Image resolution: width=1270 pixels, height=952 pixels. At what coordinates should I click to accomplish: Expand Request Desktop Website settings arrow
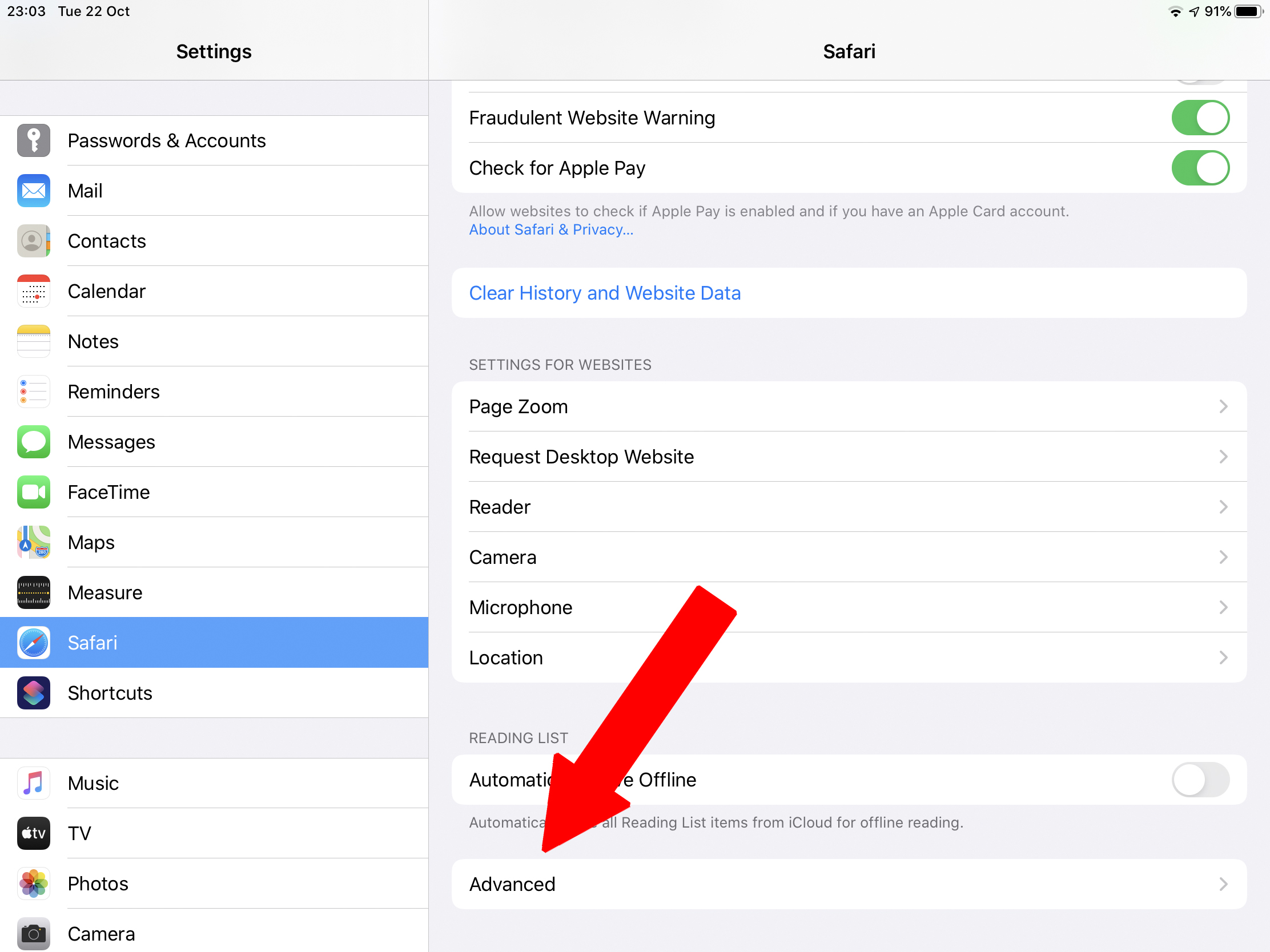(1223, 457)
